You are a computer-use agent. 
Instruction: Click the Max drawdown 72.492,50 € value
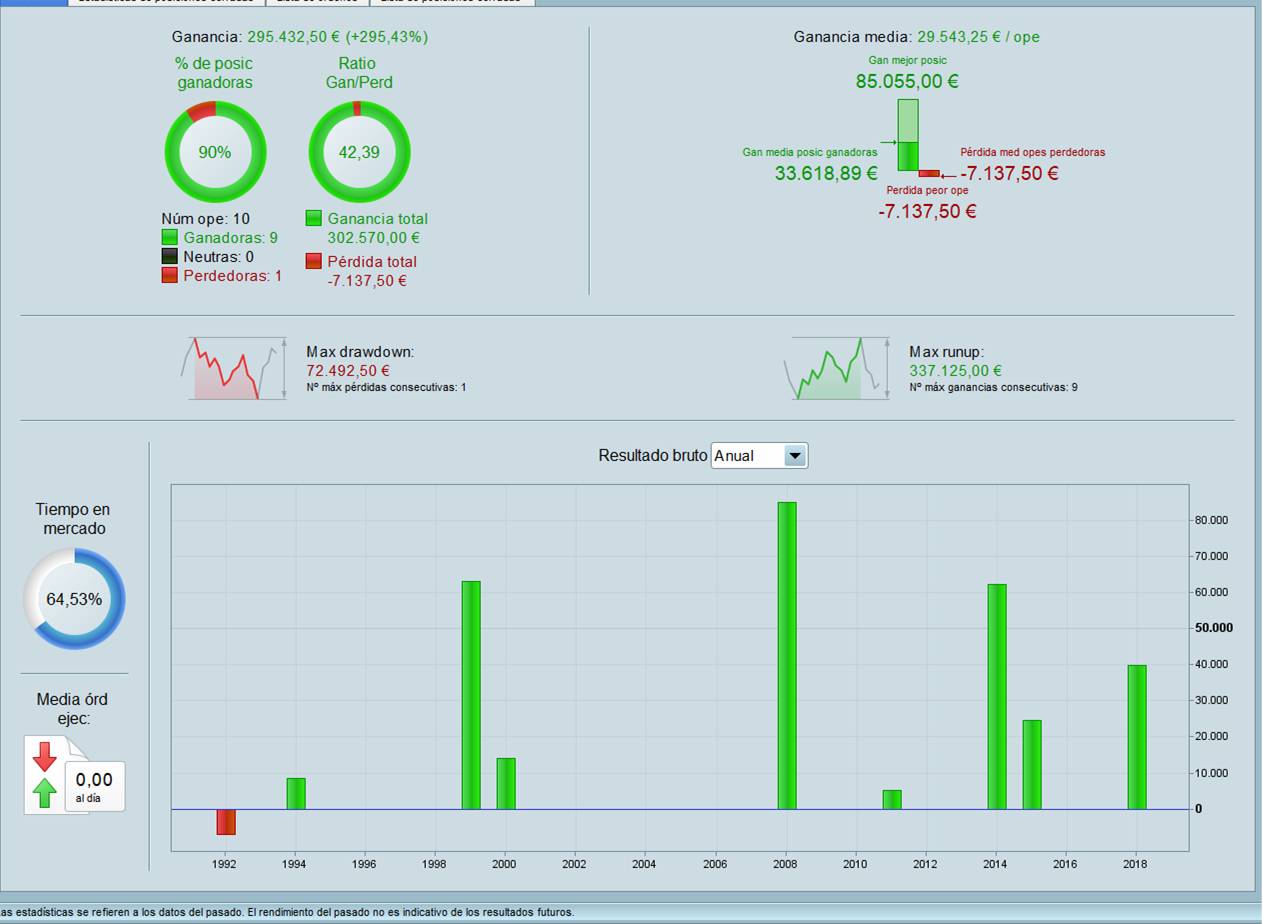coord(348,371)
